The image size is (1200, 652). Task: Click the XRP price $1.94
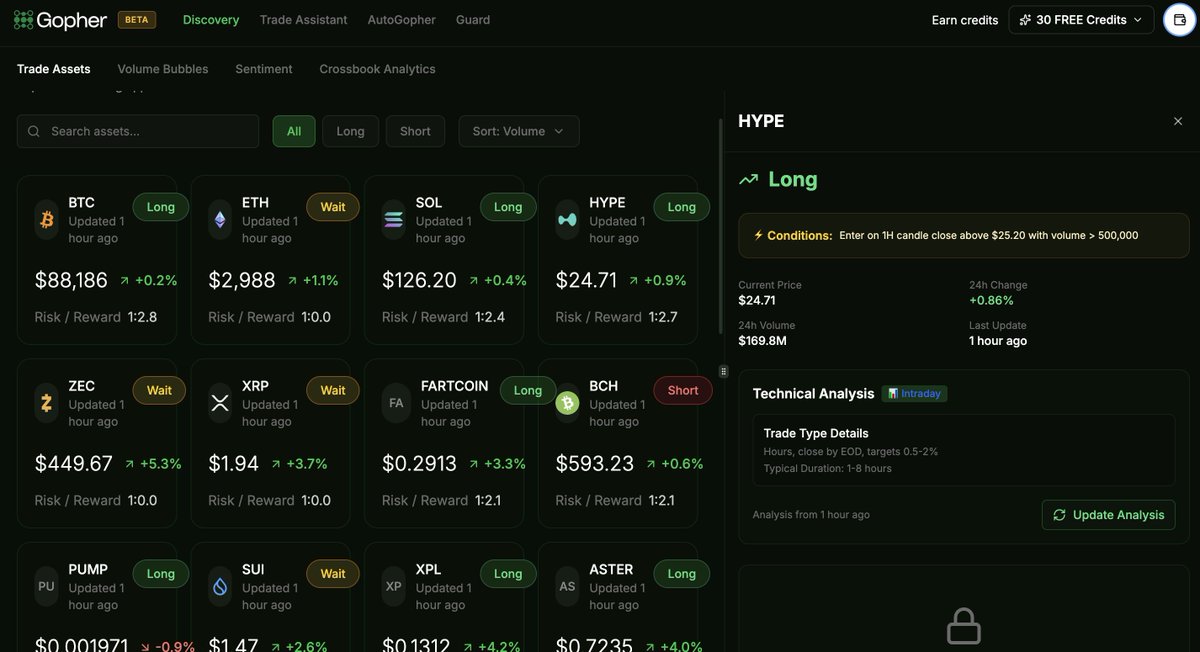(234, 464)
